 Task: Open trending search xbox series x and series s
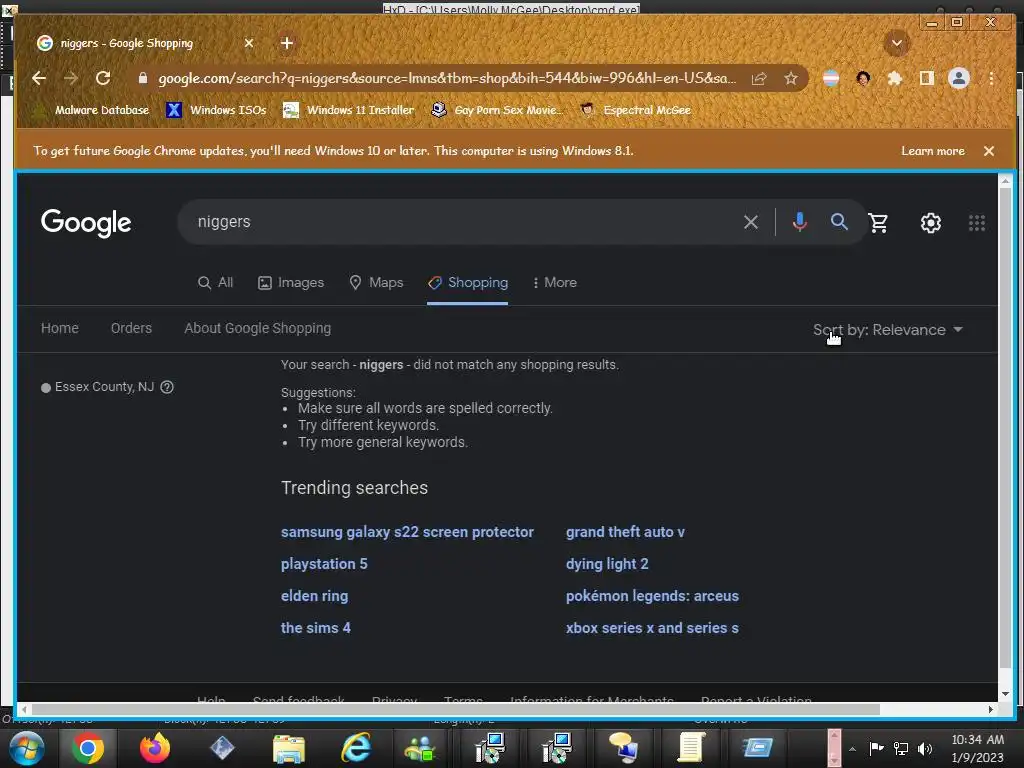pos(652,628)
